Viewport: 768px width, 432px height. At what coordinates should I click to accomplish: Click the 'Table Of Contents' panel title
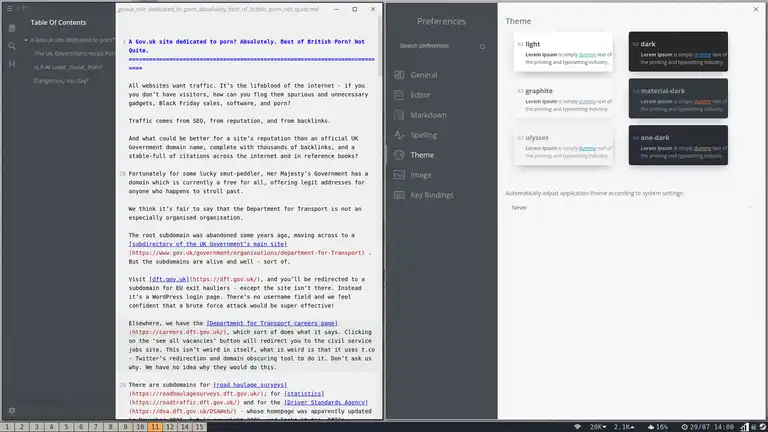click(x=58, y=23)
